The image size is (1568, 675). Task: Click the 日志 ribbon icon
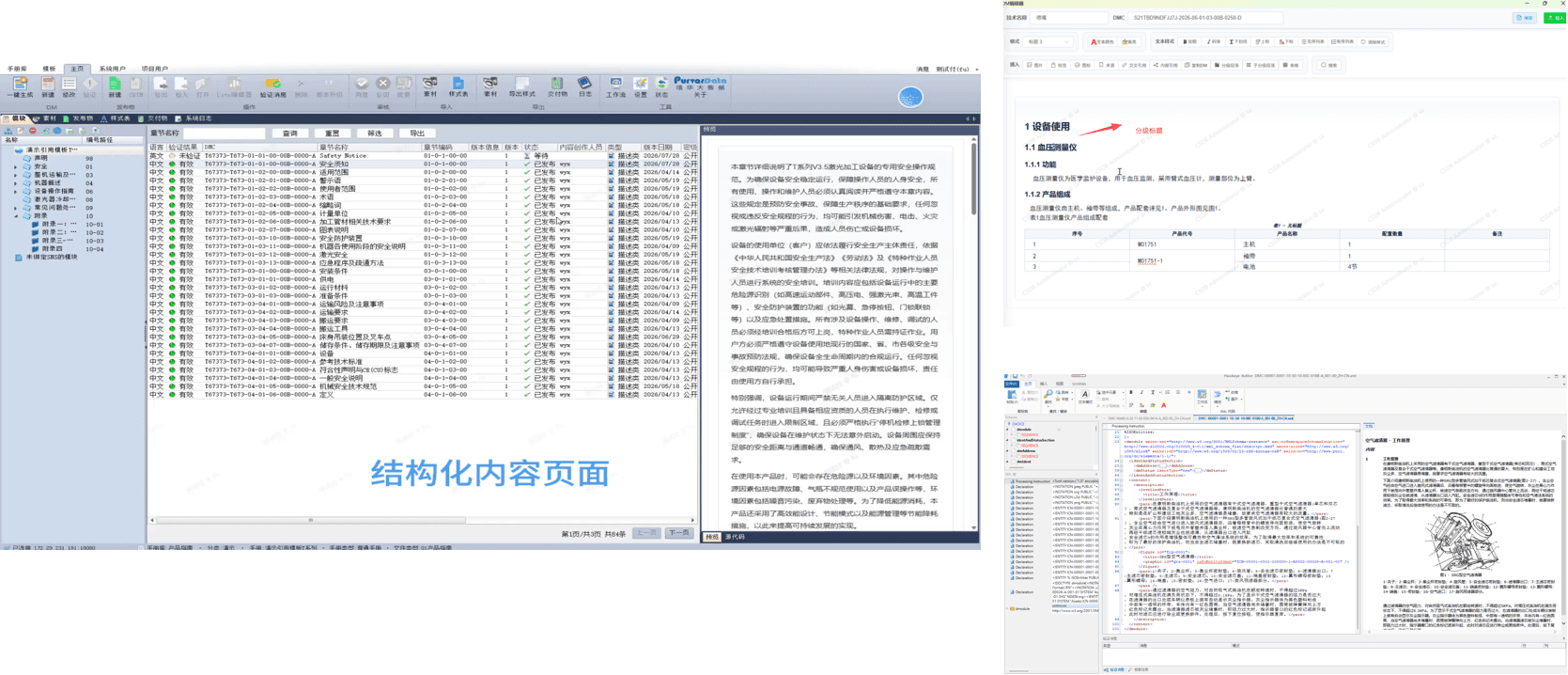[x=585, y=88]
